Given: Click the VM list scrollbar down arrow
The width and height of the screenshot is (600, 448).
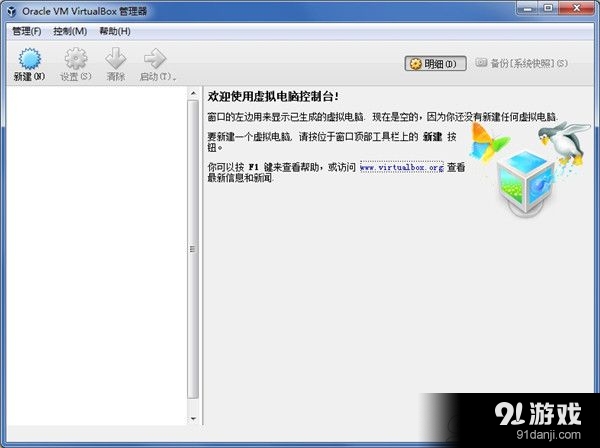Looking at the screenshot, I should click(x=193, y=419).
